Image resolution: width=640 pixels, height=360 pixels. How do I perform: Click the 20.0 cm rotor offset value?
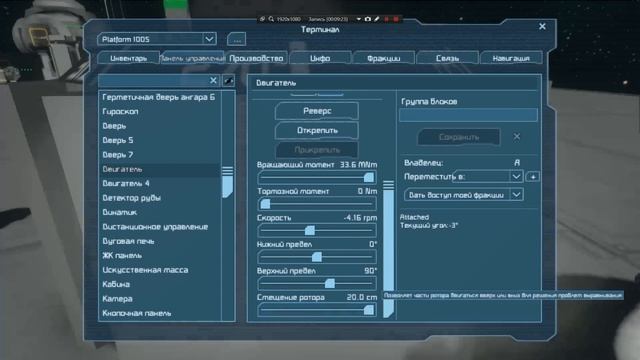pyautogui.click(x=362, y=298)
